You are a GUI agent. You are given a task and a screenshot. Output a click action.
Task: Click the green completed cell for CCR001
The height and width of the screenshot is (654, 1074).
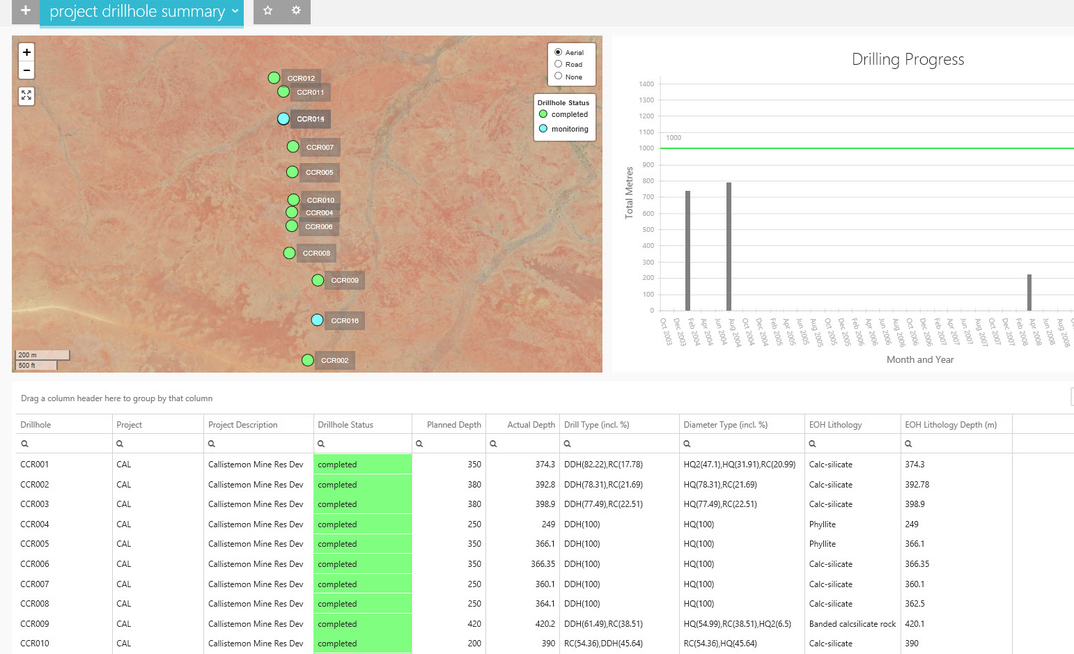click(360, 464)
